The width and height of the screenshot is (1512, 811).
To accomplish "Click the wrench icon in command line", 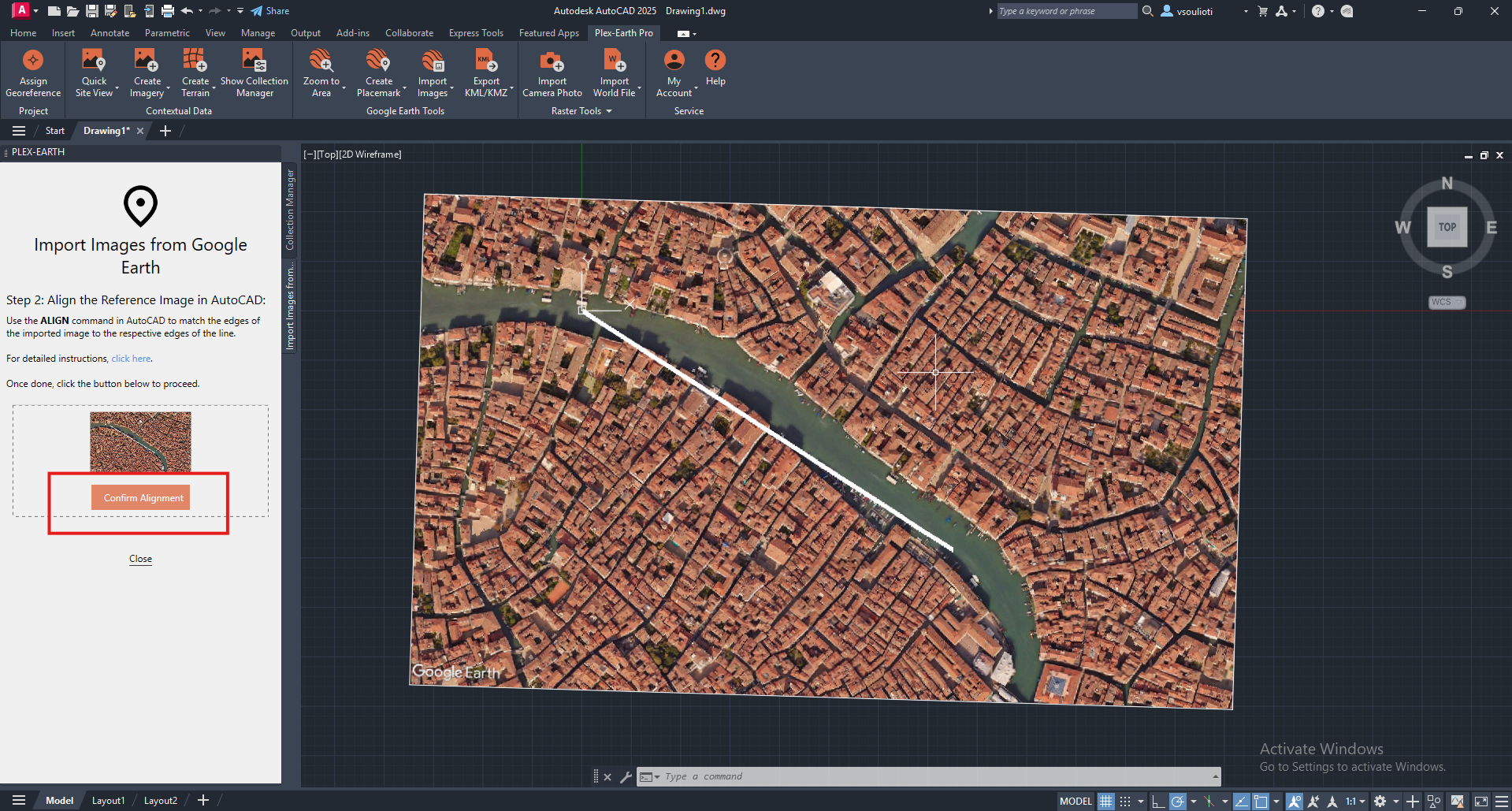I will (x=626, y=777).
